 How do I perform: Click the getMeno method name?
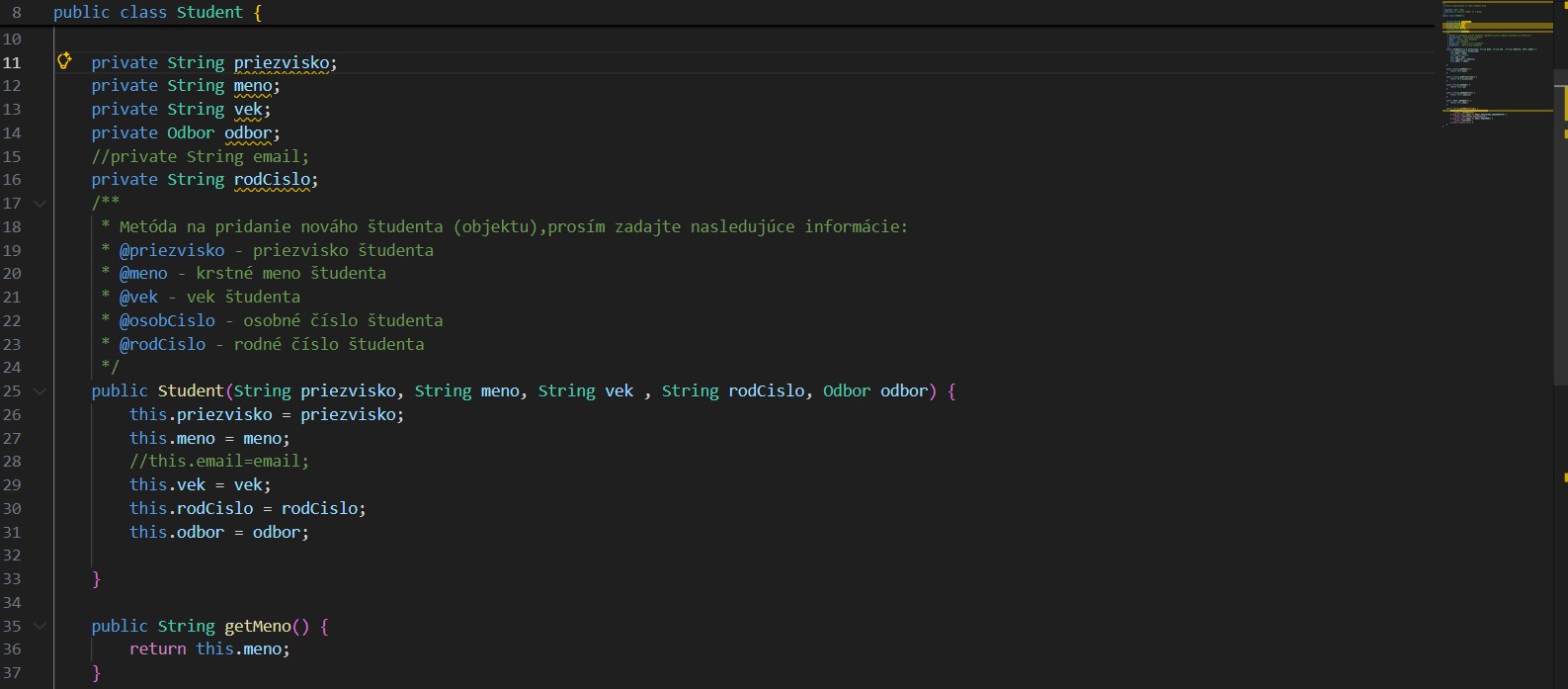point(257,627)
